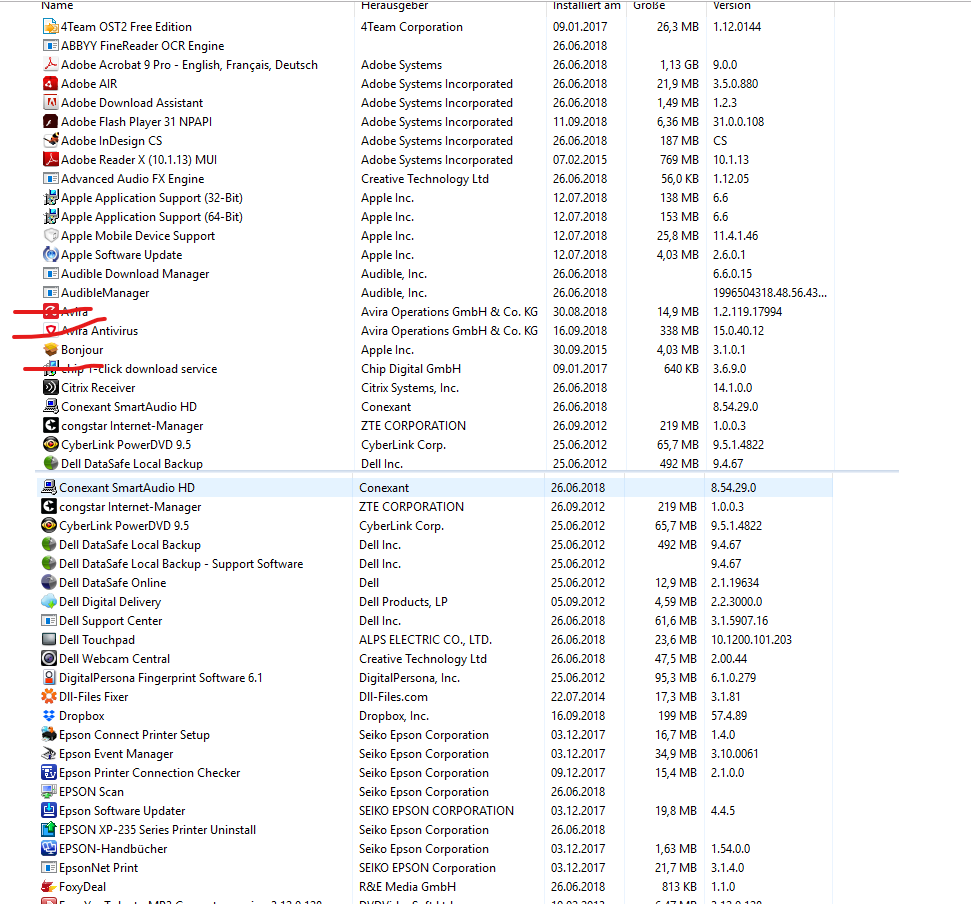
Task: Click the Adobe AIR icon
Action: [x=51, y=84]
